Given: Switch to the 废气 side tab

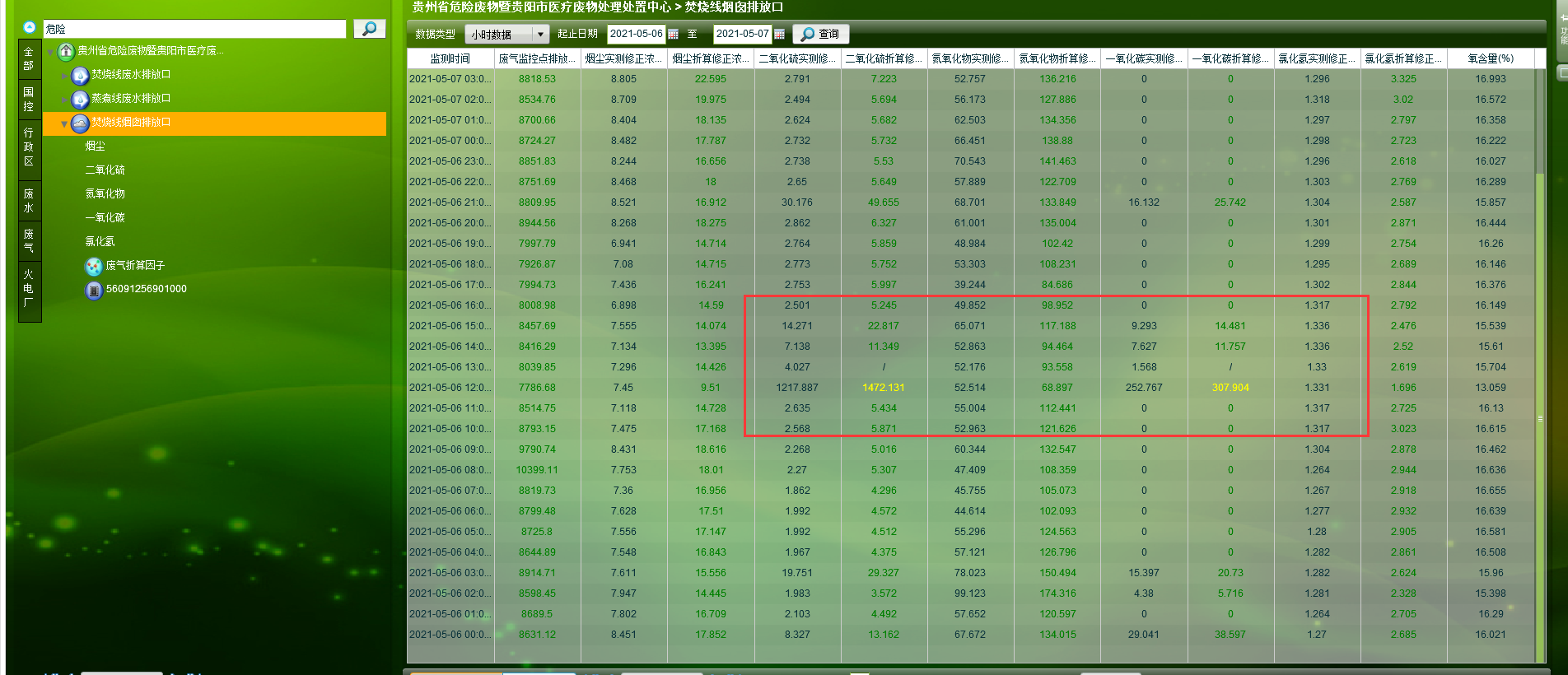Looking at the screenshot, I should tap(29, 240).
